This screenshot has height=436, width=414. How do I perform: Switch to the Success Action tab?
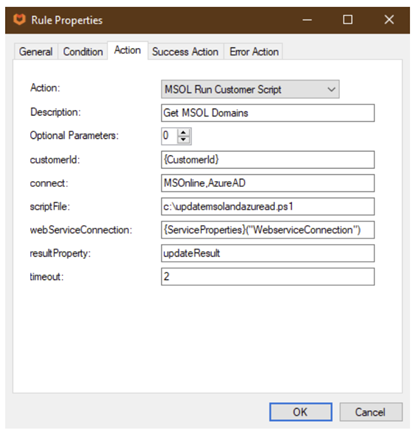pyautogui.click(x=185, y=52)
